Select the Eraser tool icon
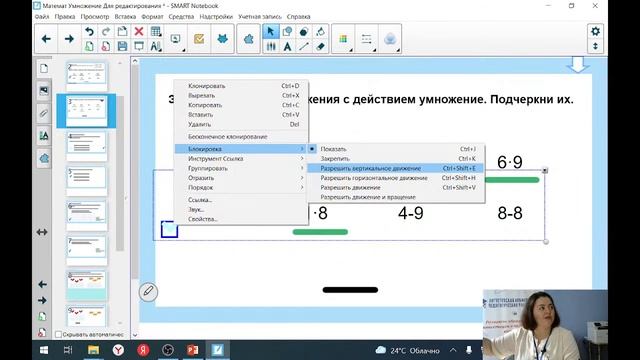 coord(320,47)
